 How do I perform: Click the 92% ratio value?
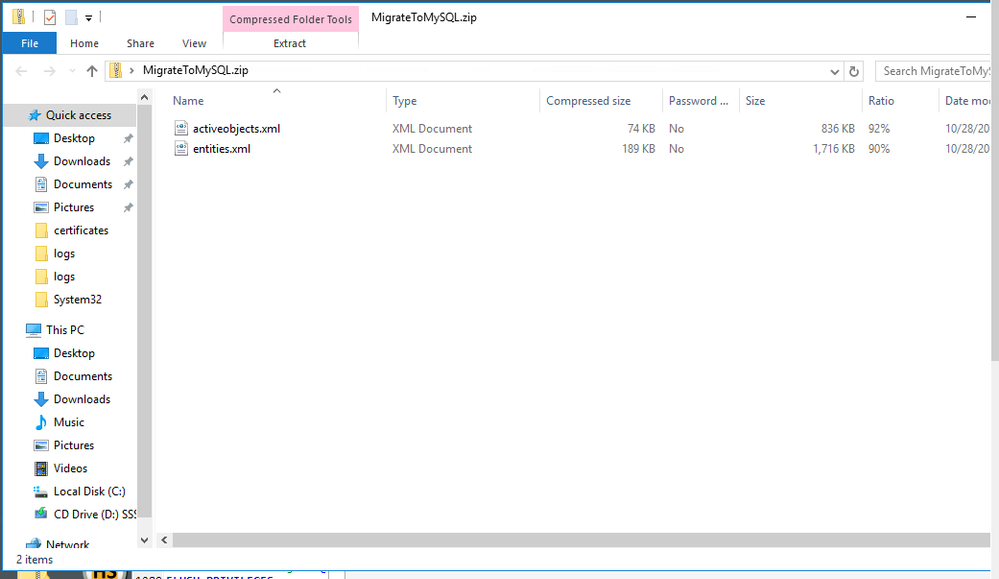879,129
